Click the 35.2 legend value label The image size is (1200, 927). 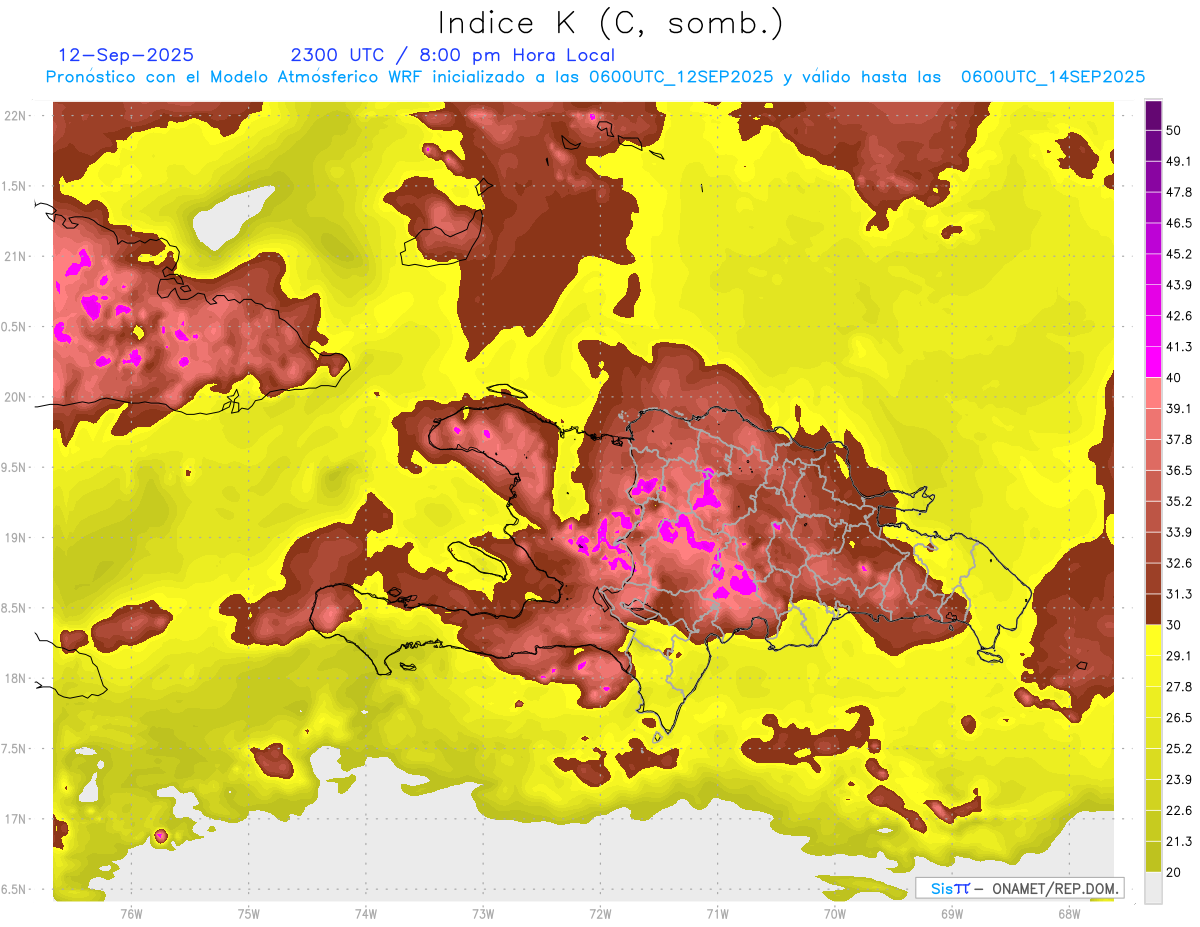pos(1180,501)
